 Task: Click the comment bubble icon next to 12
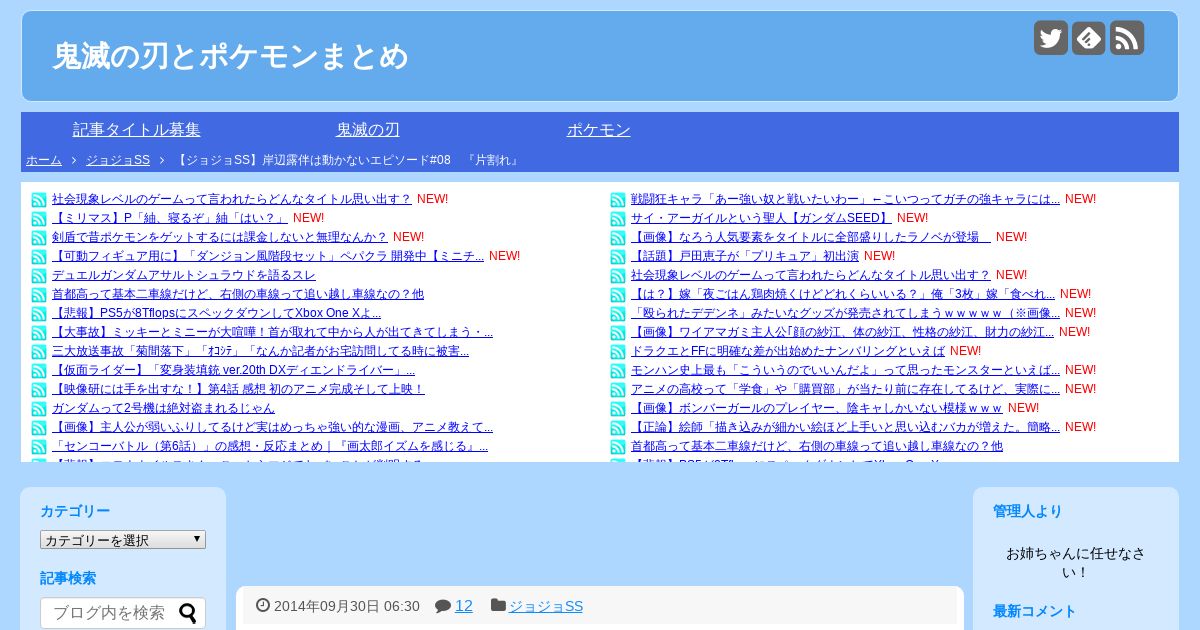[x=443, y=606]
